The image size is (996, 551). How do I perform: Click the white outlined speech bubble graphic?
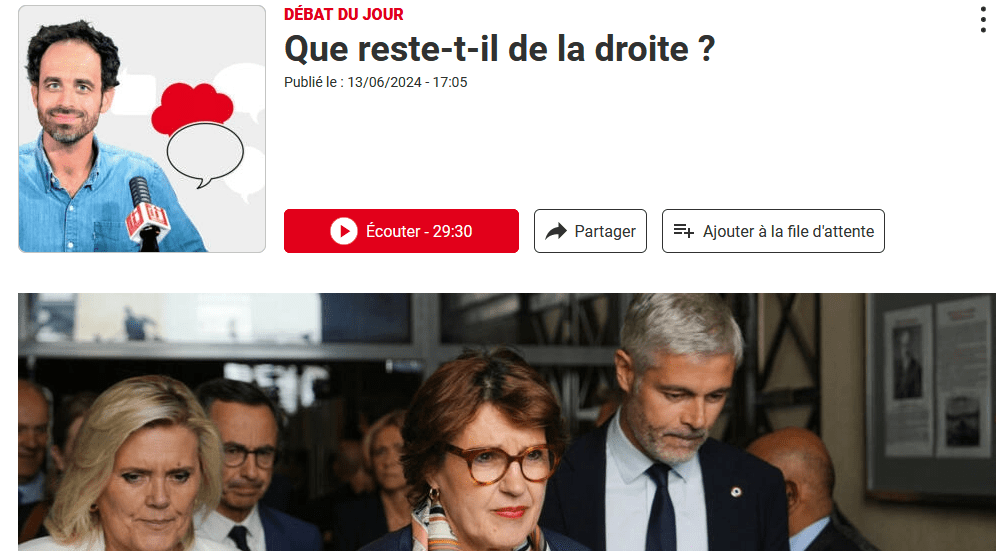[x=205, y=154]
